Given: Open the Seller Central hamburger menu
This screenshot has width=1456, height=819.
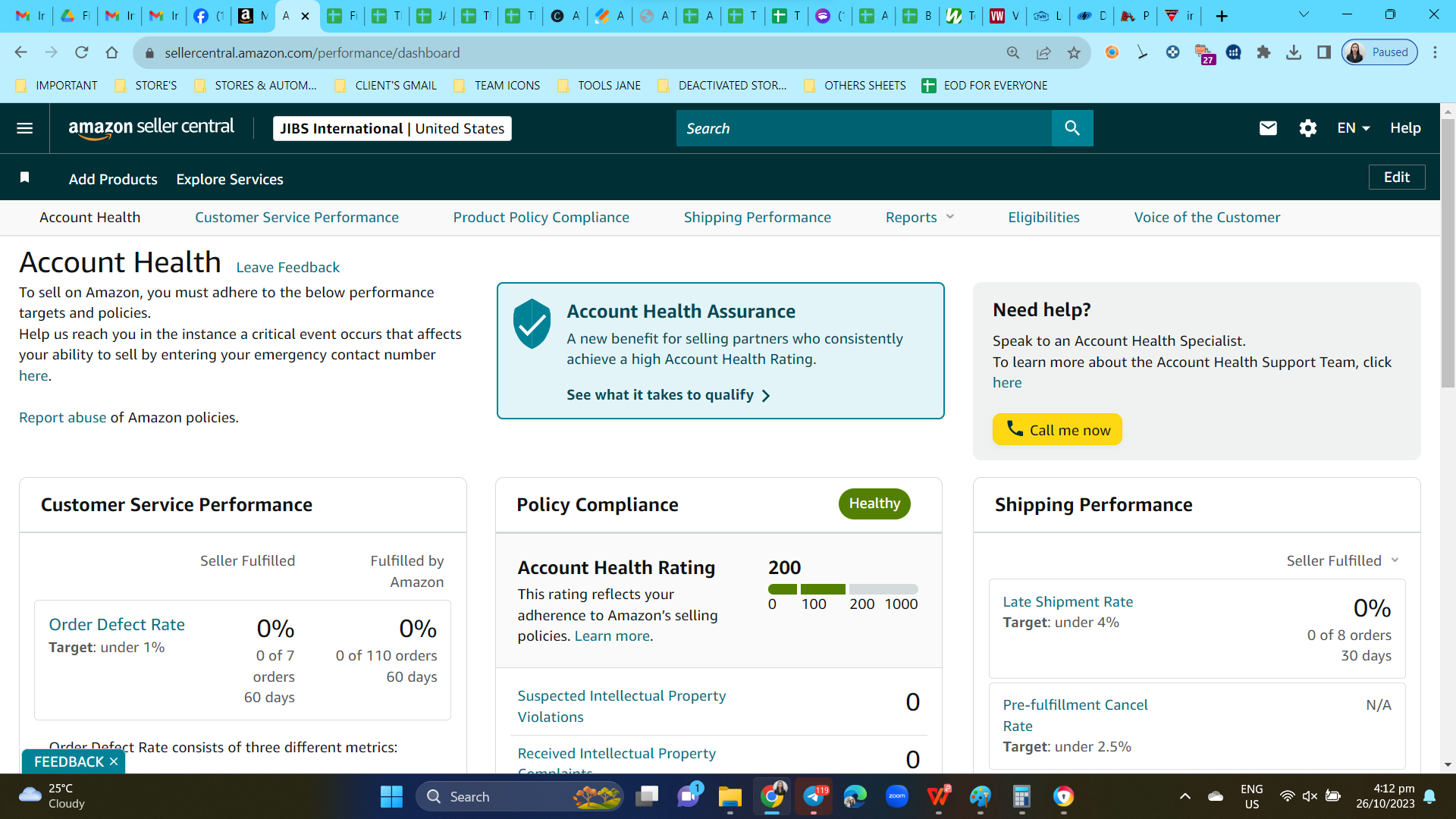Looking at the screenshot, I should click(24, 128).
